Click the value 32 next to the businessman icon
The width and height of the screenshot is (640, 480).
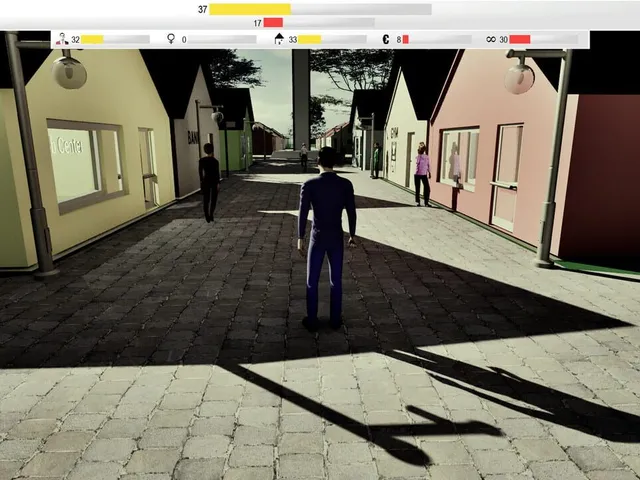(76, 40)
